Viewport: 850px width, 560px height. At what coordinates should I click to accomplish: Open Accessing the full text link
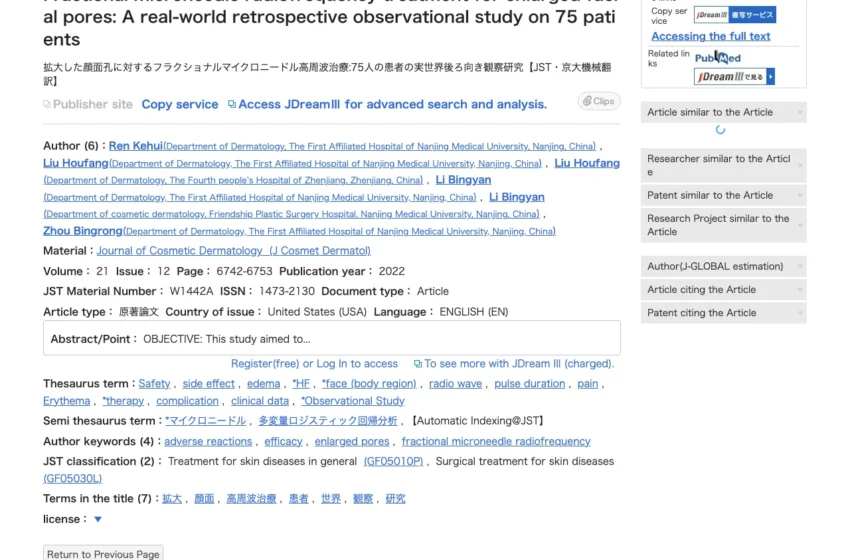pos(711,36)
